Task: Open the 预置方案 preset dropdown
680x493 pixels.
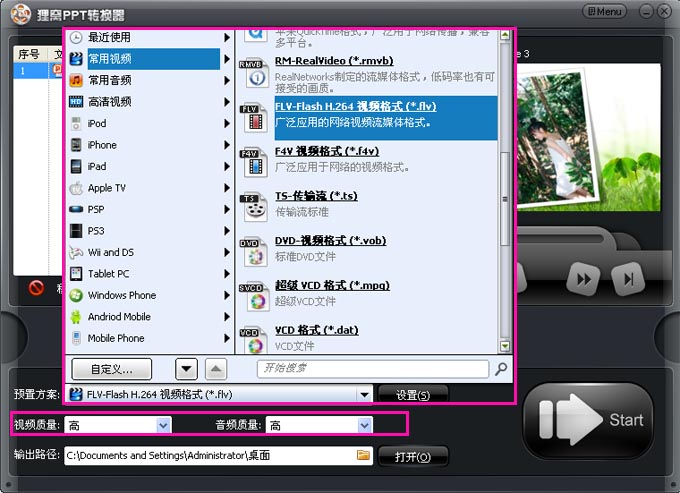Action: tap(364, 395)
